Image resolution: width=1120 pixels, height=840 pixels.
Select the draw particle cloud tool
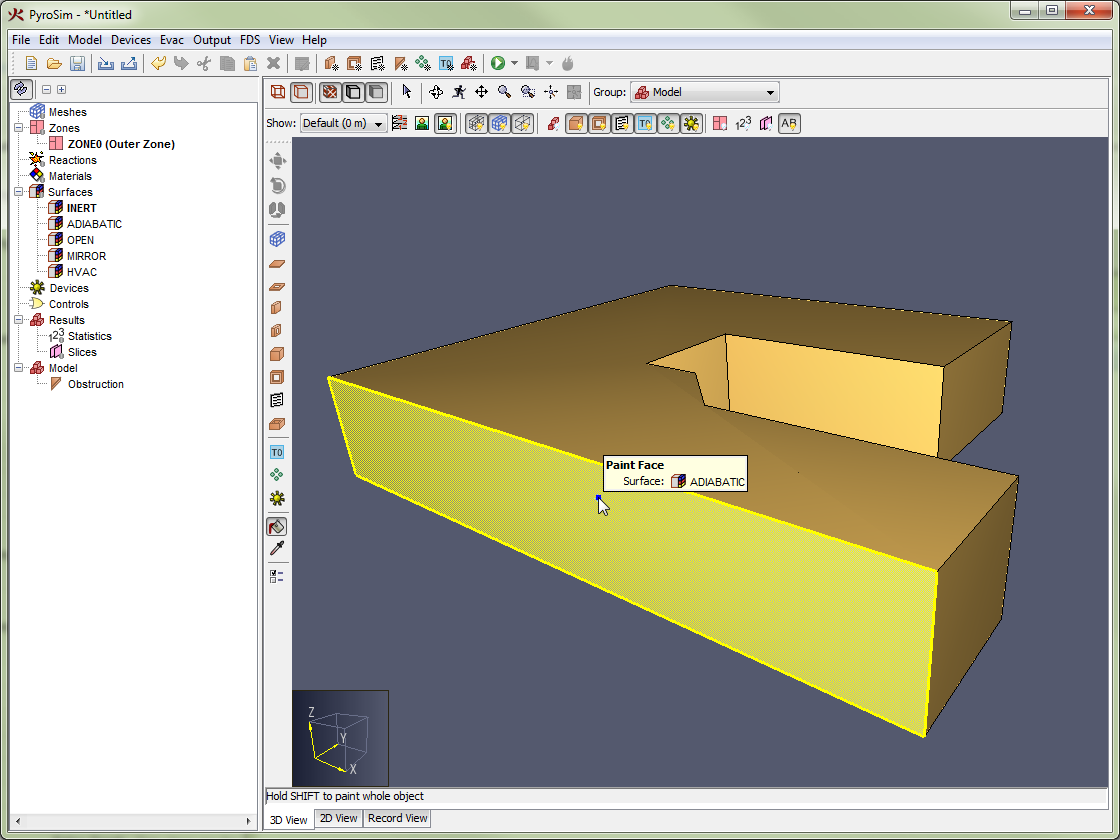[277, 475]
